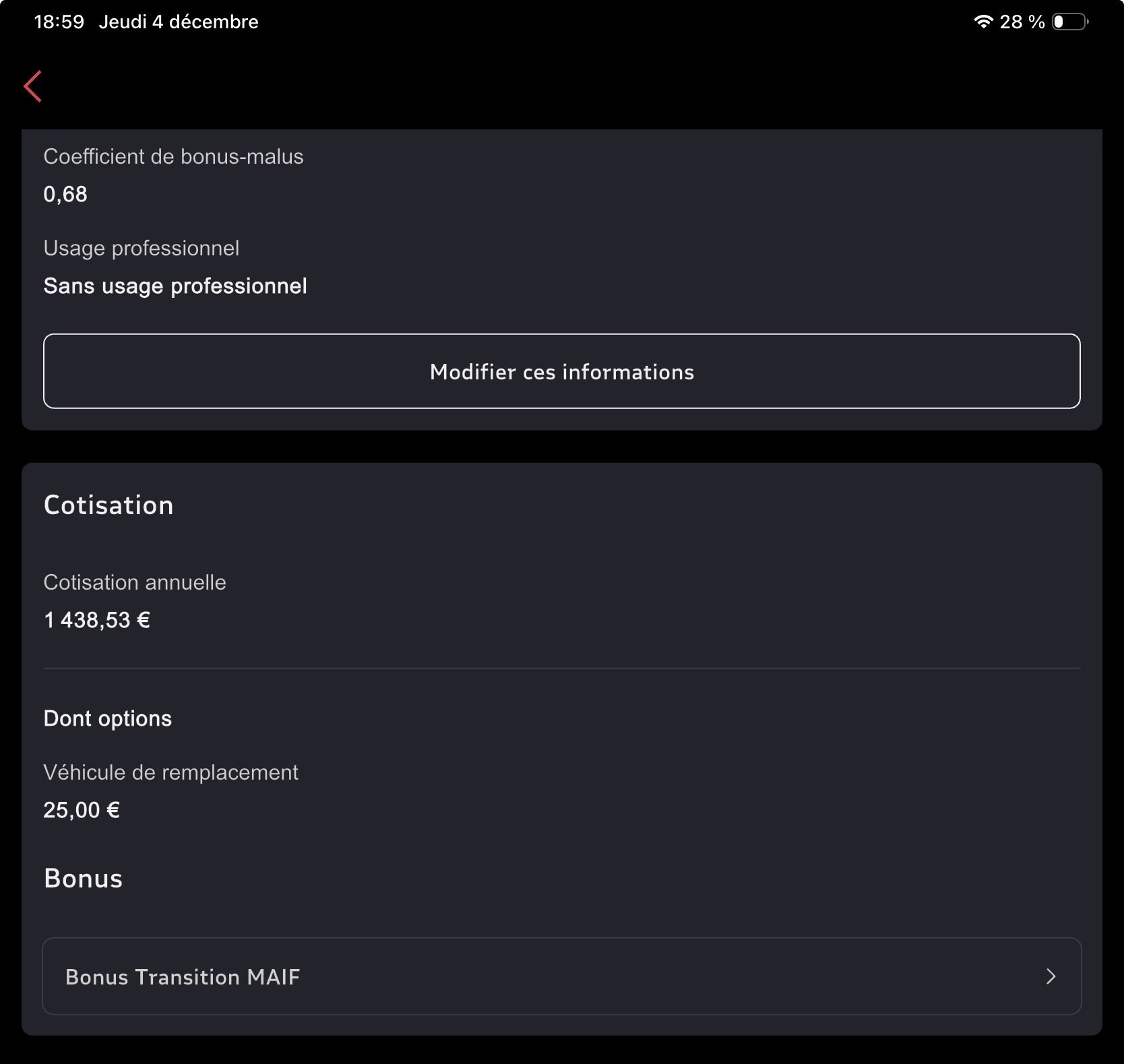Click the Usage professionnel label
Screen dimensions: 1124x1064
[141, 248]
